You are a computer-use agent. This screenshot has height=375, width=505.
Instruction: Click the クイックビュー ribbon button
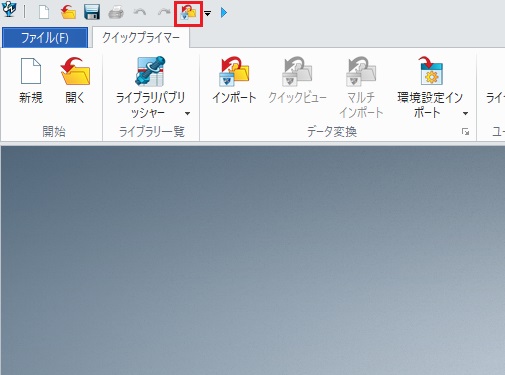(x=297, y=80)
